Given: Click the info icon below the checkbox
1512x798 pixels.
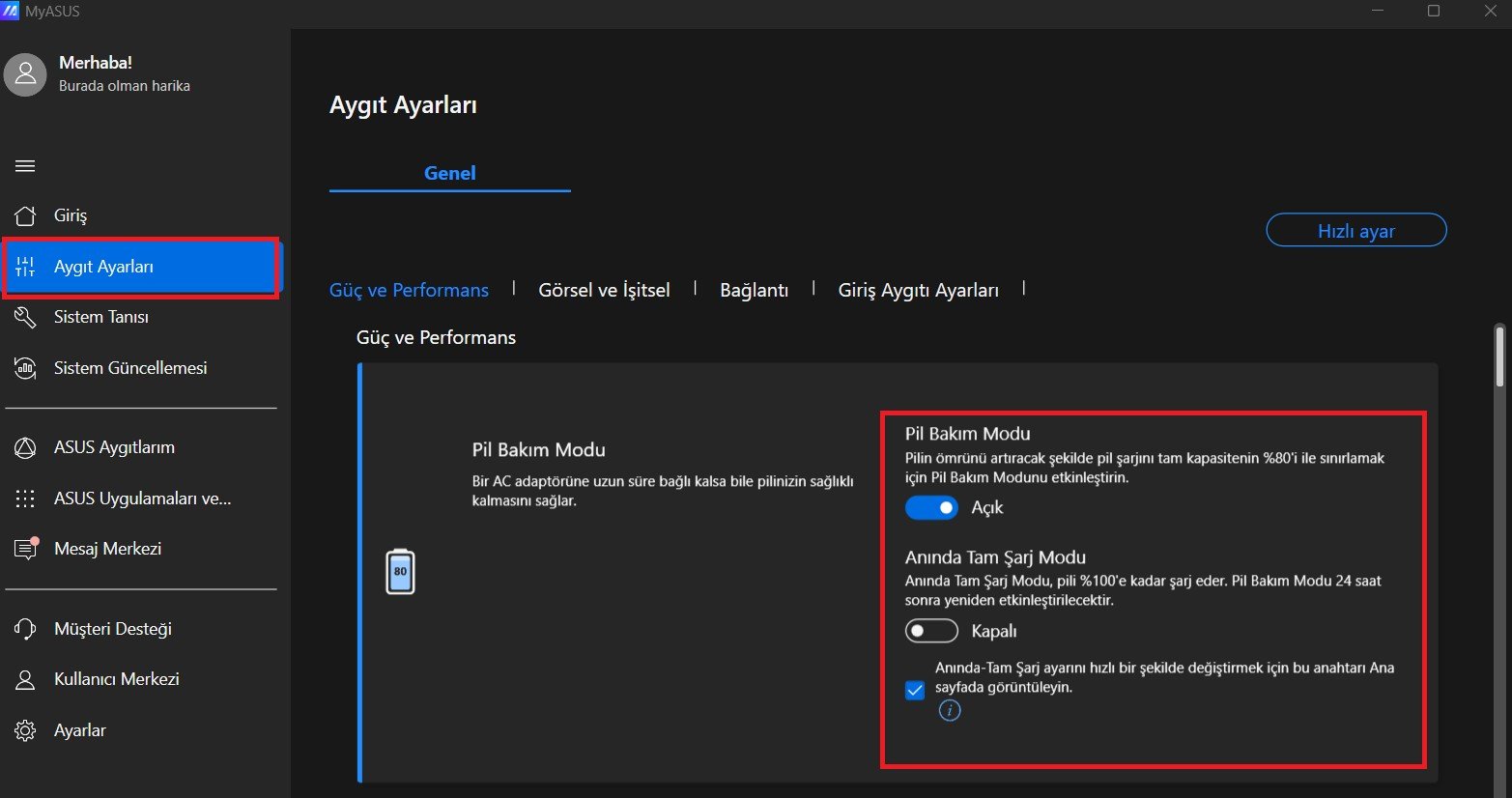Looking at the screenshot, I should [950, 711].
